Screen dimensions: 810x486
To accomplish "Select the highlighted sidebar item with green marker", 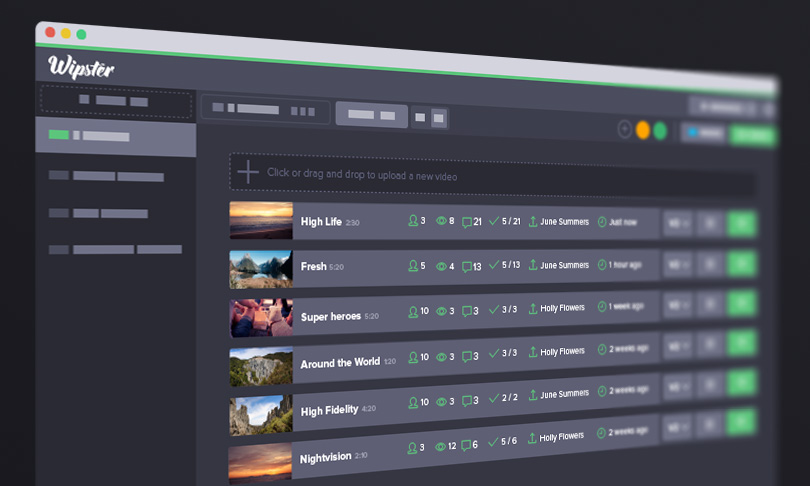I will coord(115,136).
